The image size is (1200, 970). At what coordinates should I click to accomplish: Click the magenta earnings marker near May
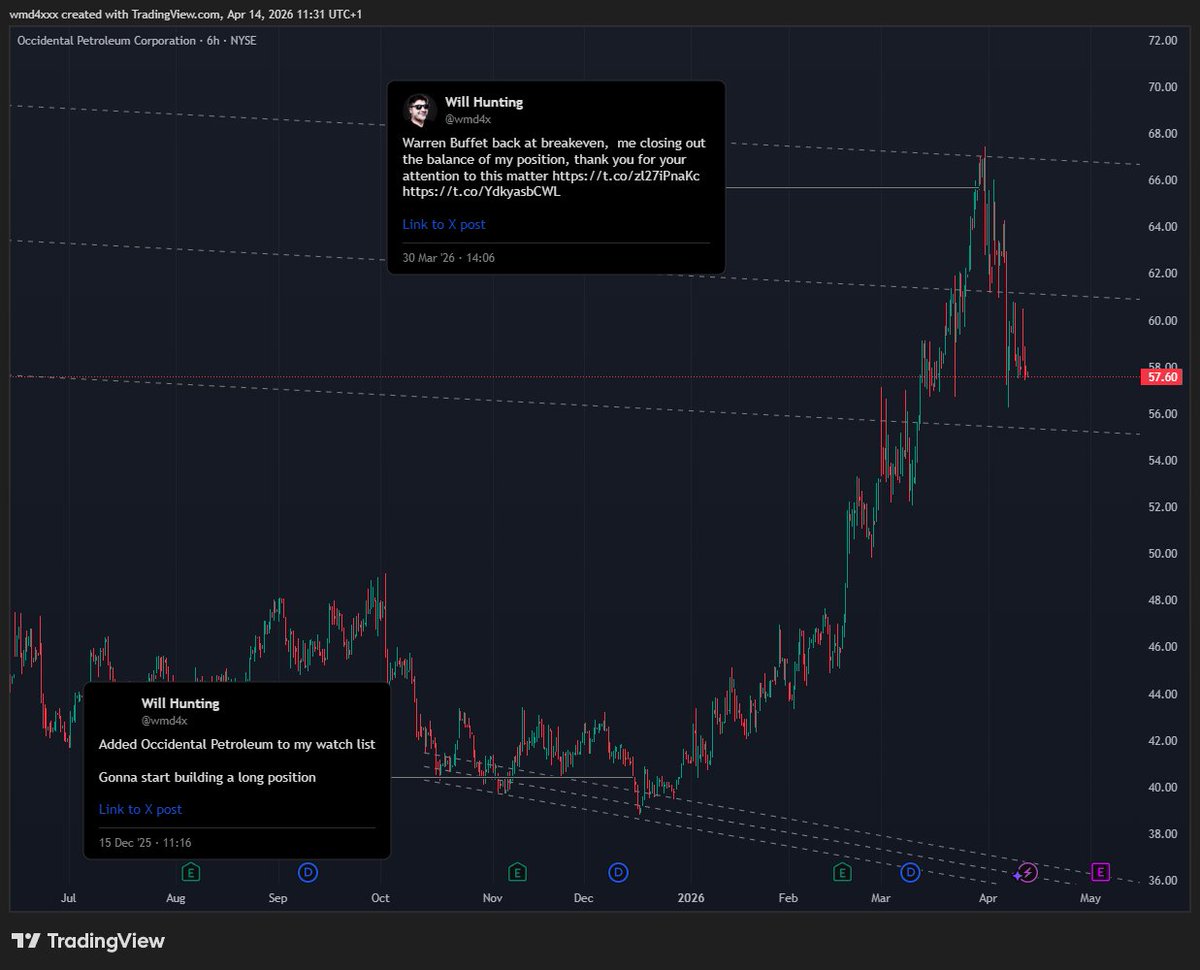coord(1100,872)
